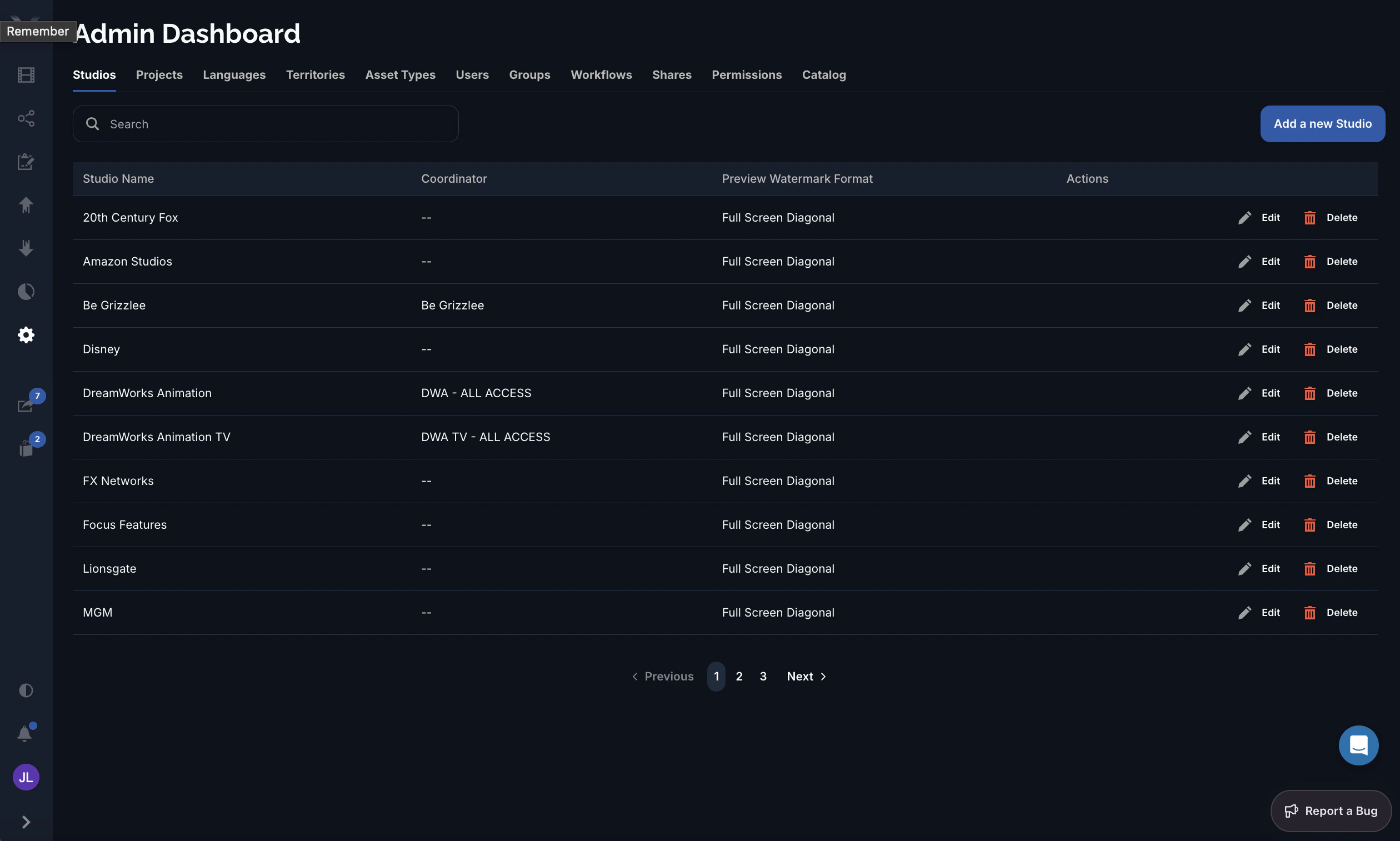The width and height of the screenshot is (1400, 841).
Task: Click the Delete label for Be Grizzlee
Action: tap(1342, 306)
